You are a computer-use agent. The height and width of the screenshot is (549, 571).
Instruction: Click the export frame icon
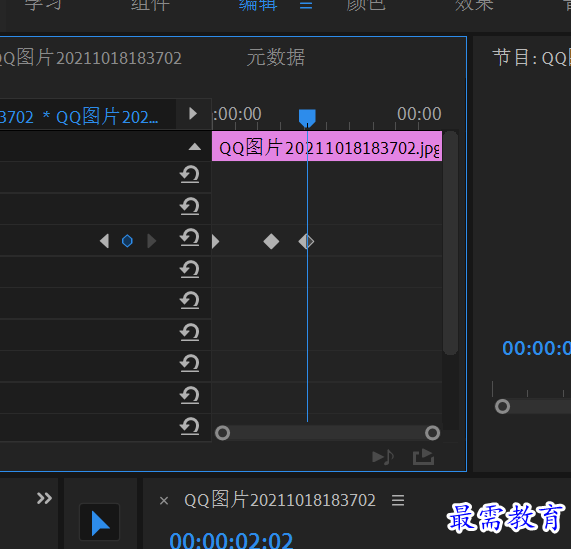point(423,457)
